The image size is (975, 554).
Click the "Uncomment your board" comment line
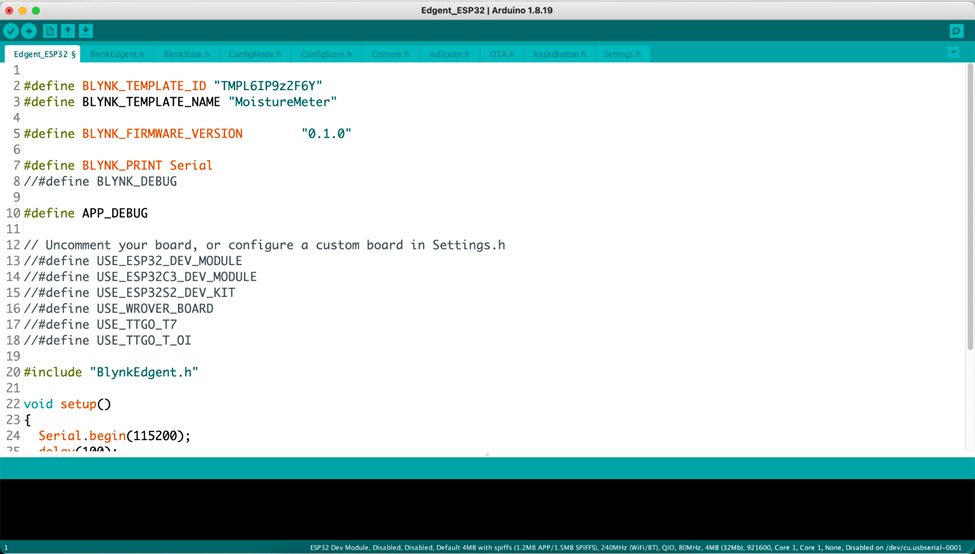[x=264, y=245]
